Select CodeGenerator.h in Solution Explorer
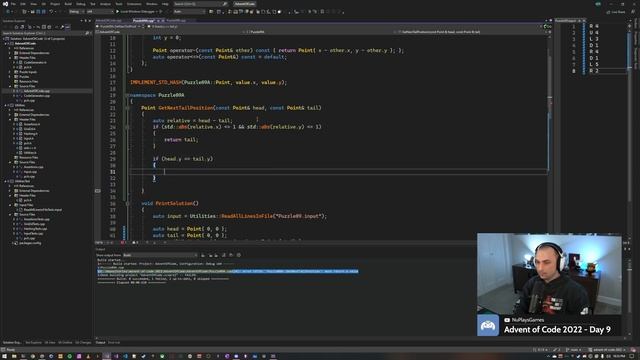The width and height of the screenshot is (640, 360). (35, 62)
